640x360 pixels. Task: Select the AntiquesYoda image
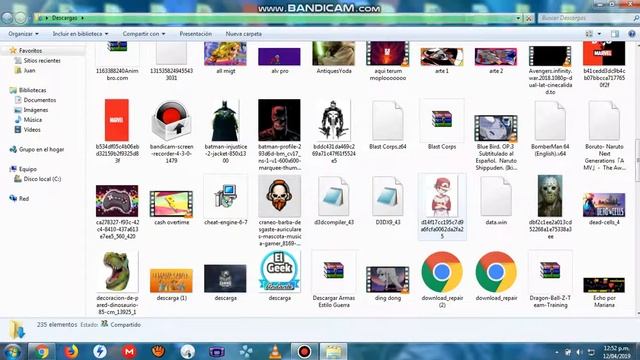coord(333,58)
